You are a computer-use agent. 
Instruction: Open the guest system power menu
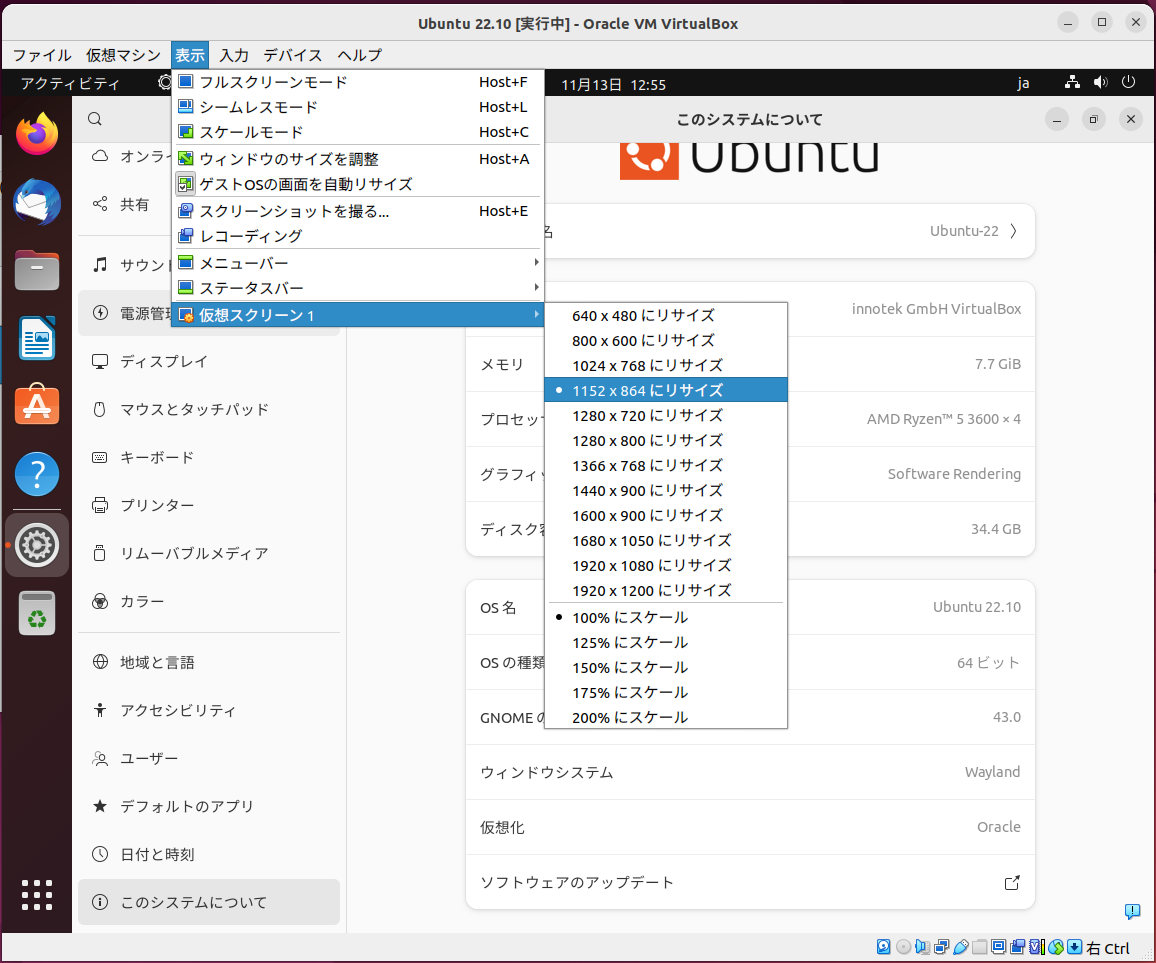(1129, 83)
